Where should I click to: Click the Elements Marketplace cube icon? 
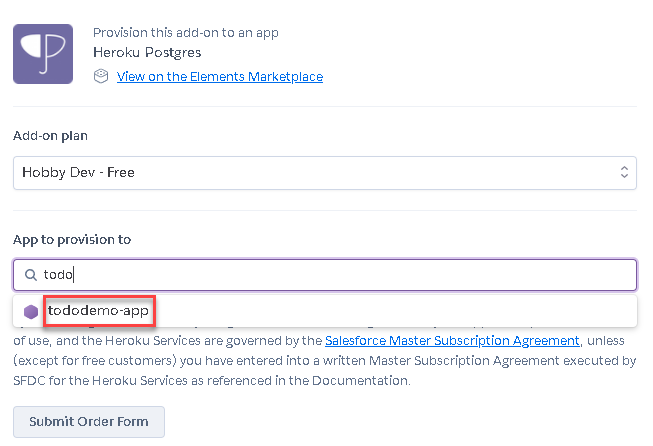point(100,76)
